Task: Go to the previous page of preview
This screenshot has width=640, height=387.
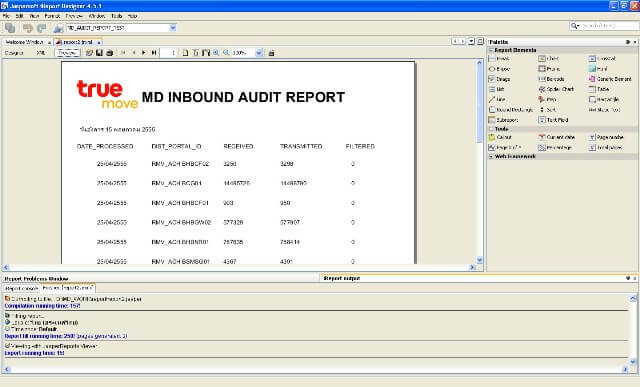Action: [134, 53]
